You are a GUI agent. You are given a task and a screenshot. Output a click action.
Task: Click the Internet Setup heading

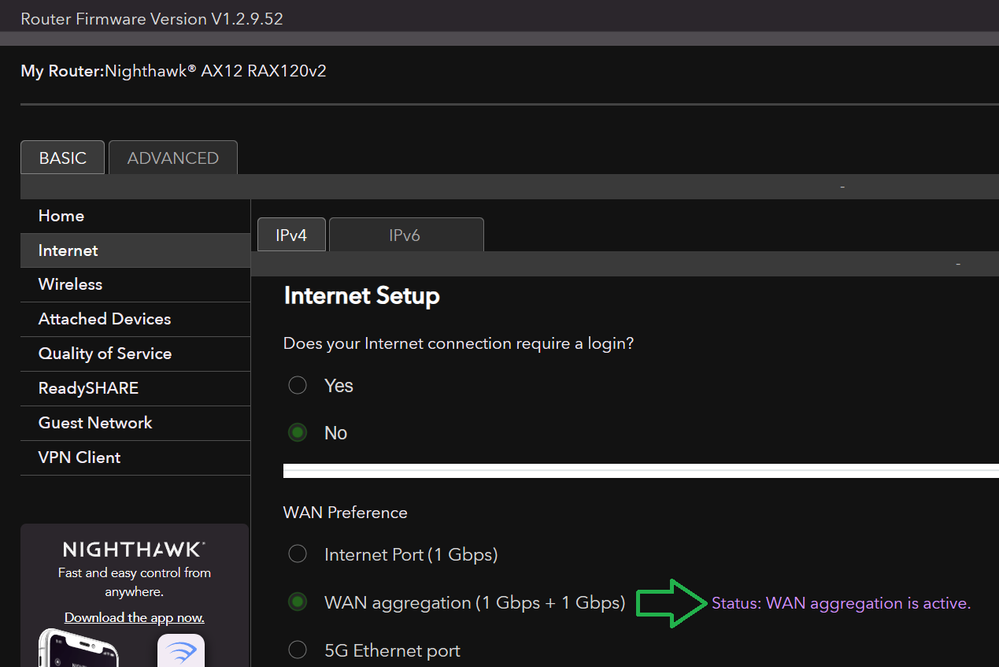point(362,296)
